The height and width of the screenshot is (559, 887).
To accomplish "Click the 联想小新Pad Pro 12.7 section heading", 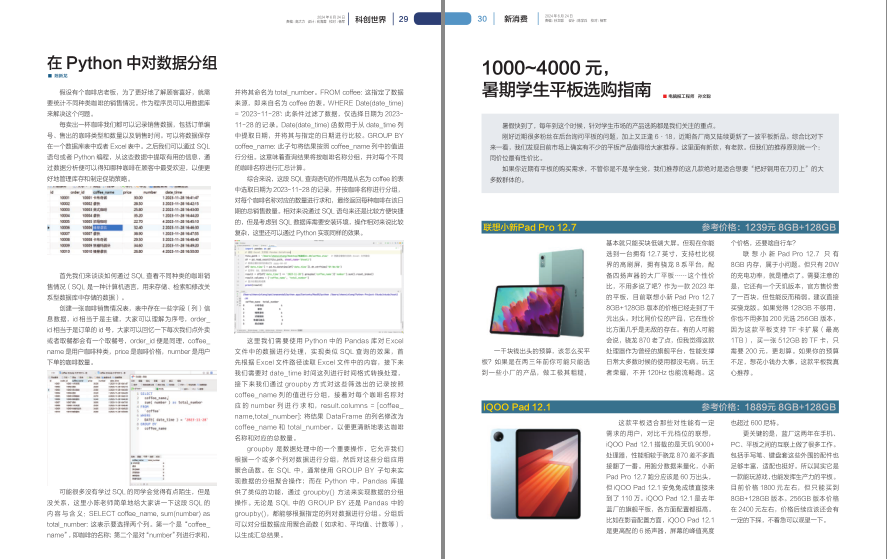I will [529, 227].
